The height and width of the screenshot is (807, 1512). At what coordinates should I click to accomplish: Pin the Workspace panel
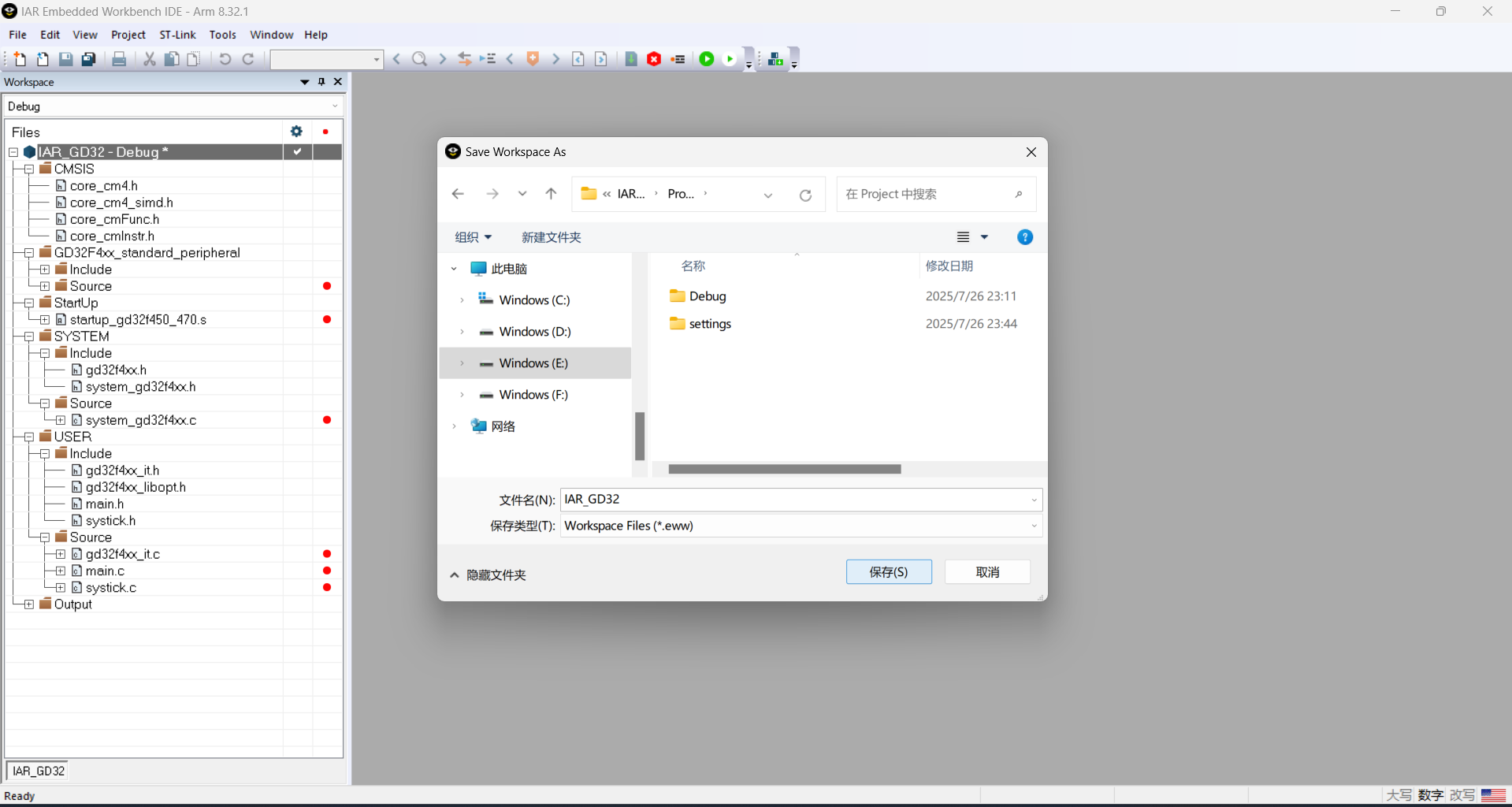[x=321, y=82]
